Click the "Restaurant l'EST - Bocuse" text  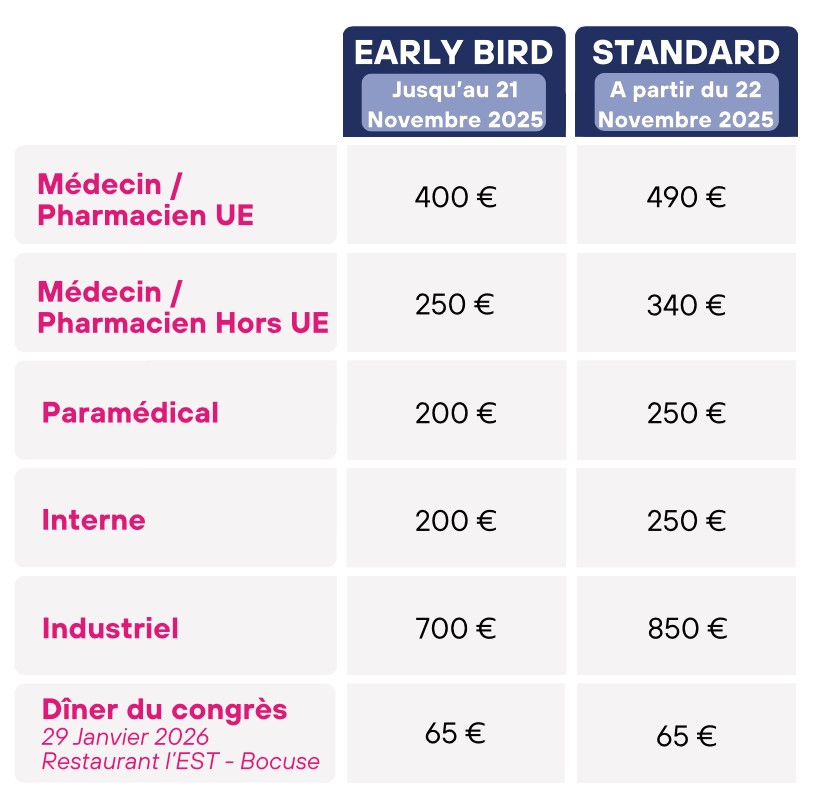tap(181, 761)
